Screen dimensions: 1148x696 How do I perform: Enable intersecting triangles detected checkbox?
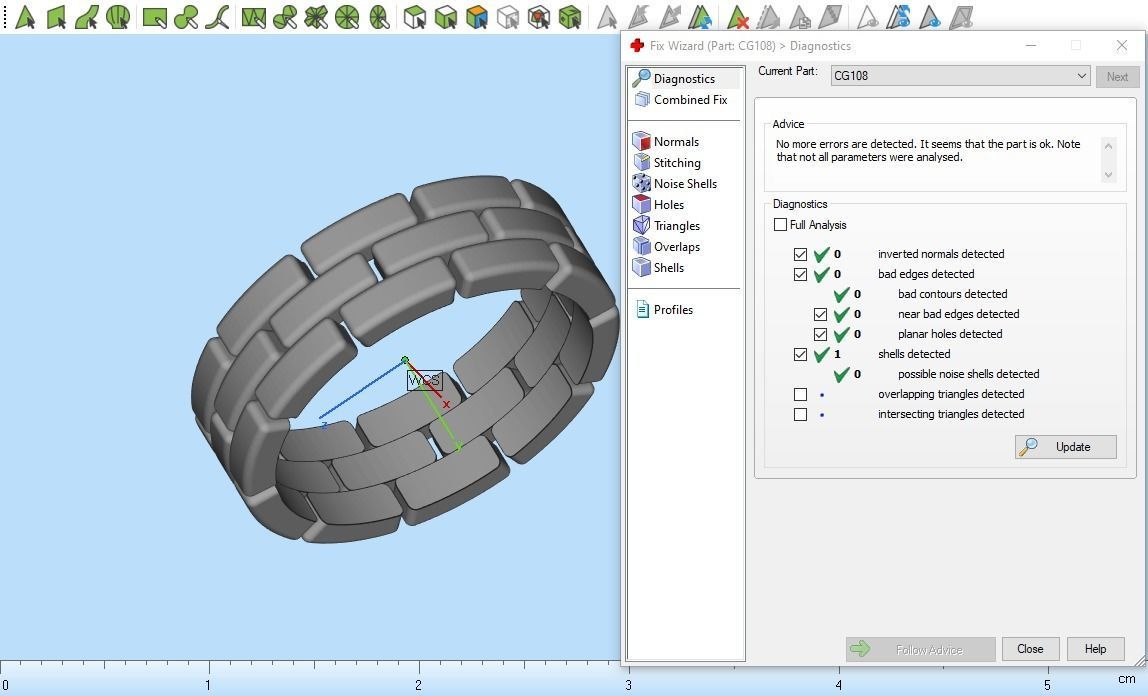tap(800, 414)
